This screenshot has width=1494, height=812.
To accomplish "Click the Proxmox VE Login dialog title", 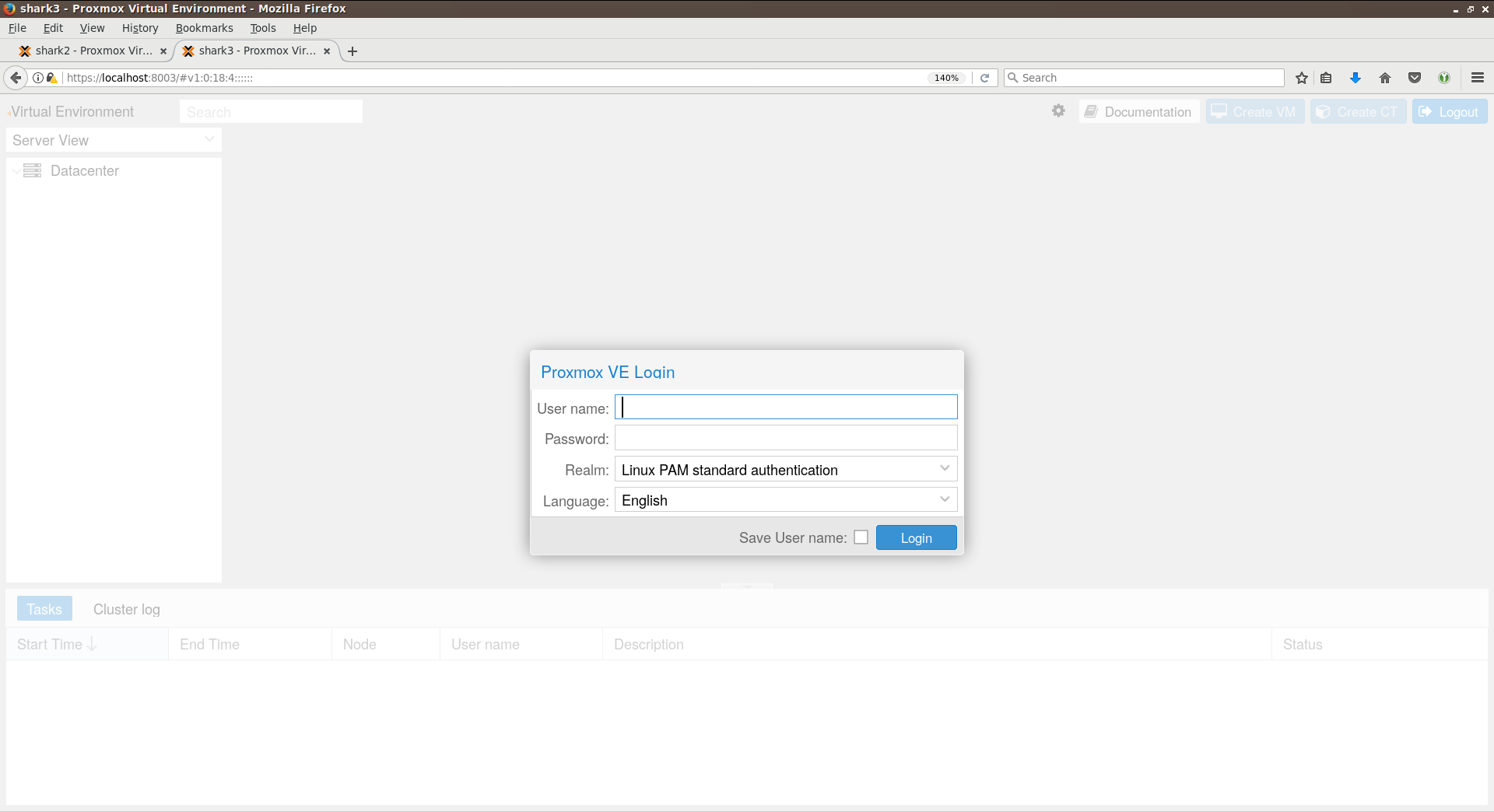I will point(608,372).
